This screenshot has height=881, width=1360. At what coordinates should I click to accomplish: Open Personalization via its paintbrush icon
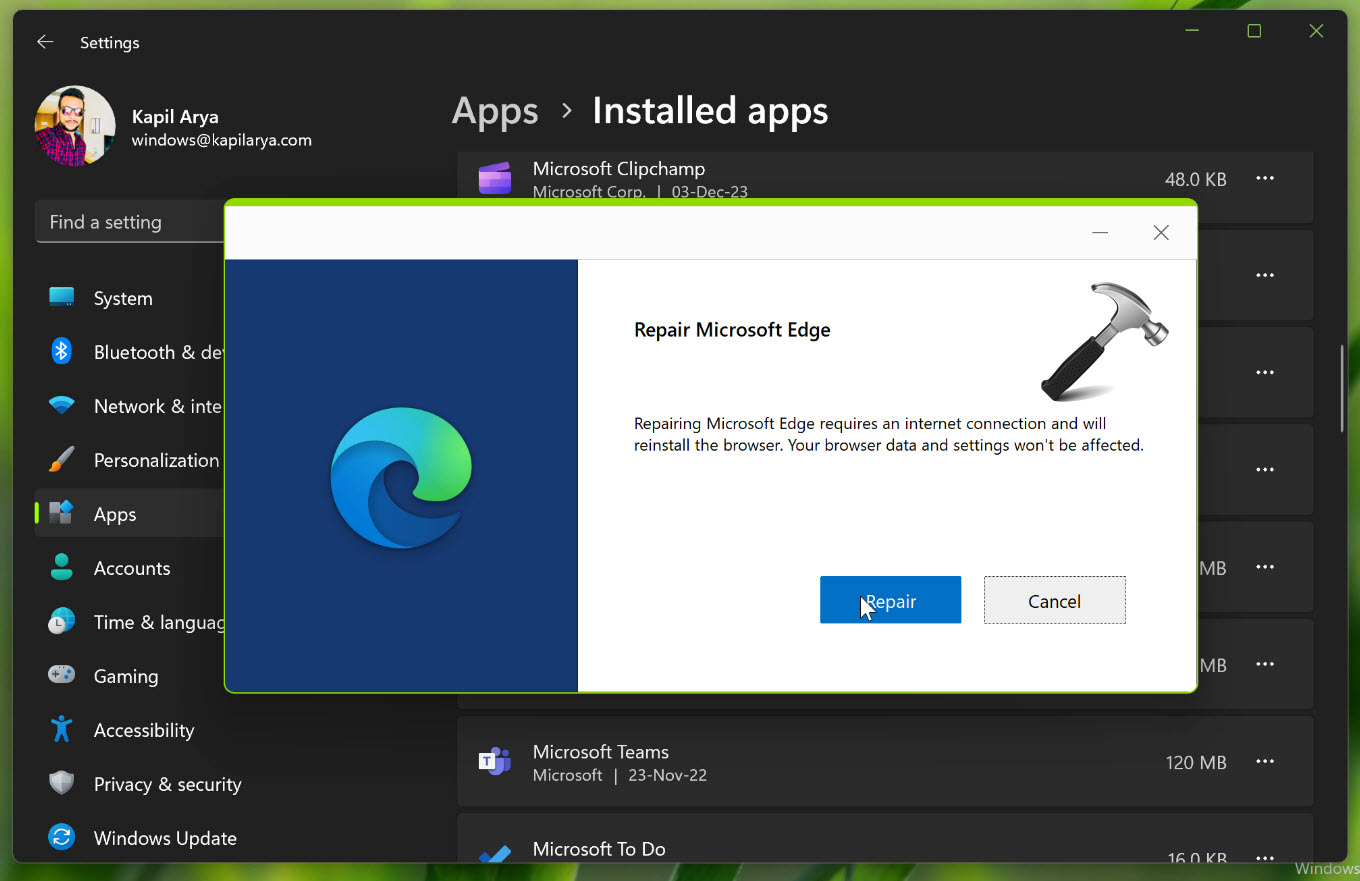[61, 460]
